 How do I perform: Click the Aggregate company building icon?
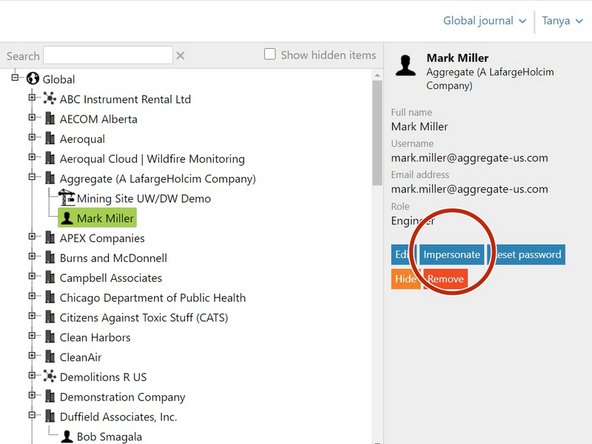pyautogui.click(x=50, y=178)
